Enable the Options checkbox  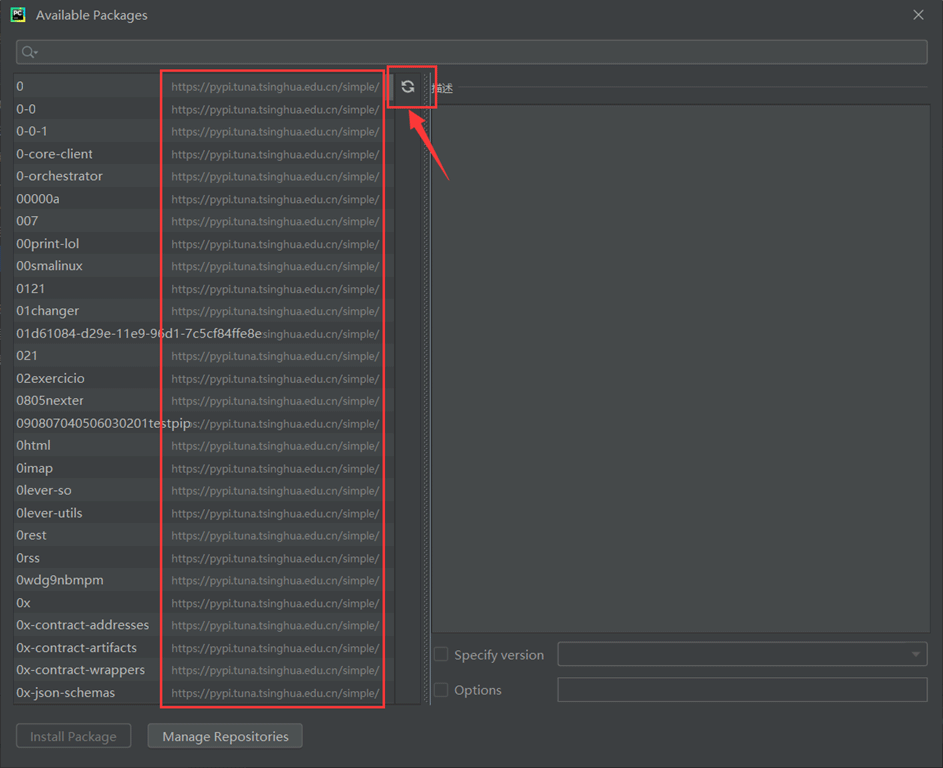441,690
